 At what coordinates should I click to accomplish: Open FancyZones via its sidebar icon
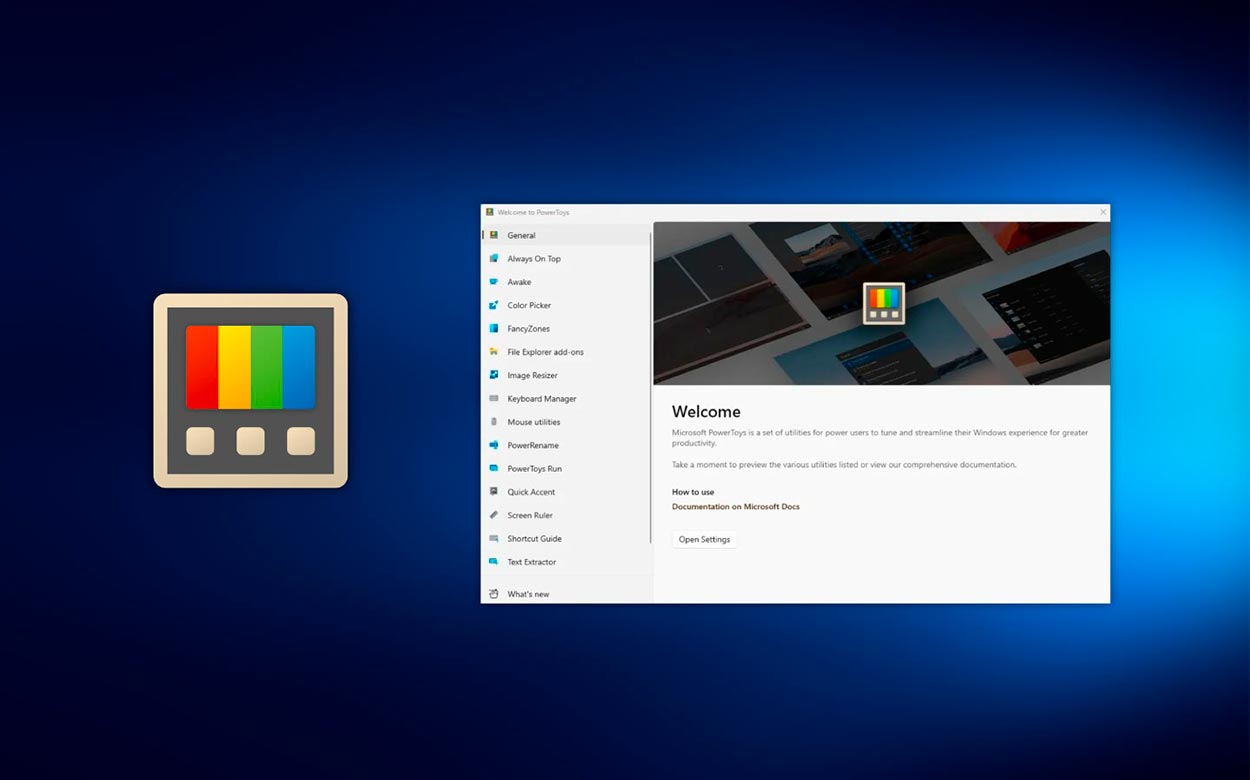click(494, 329)
